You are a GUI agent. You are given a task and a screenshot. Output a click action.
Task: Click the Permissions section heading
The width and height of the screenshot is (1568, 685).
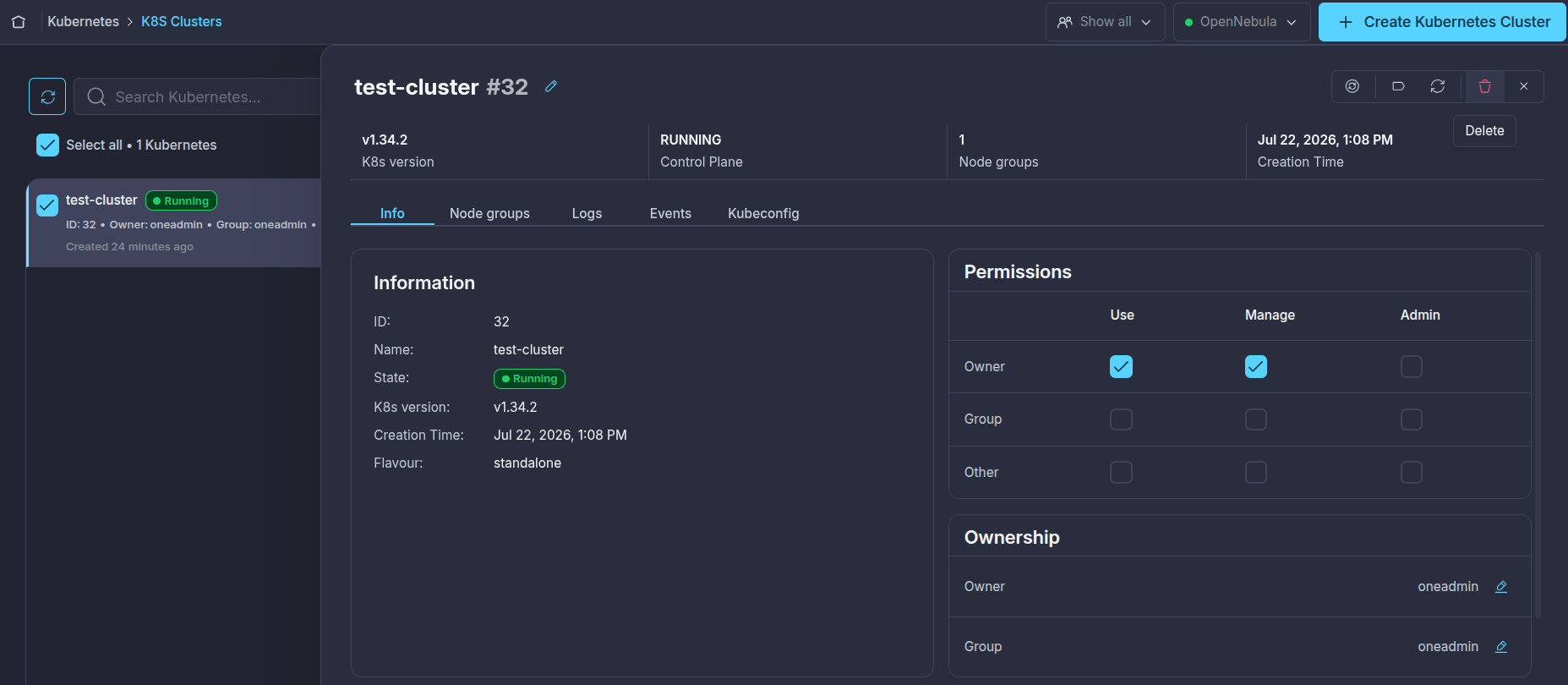[1018, 271]
